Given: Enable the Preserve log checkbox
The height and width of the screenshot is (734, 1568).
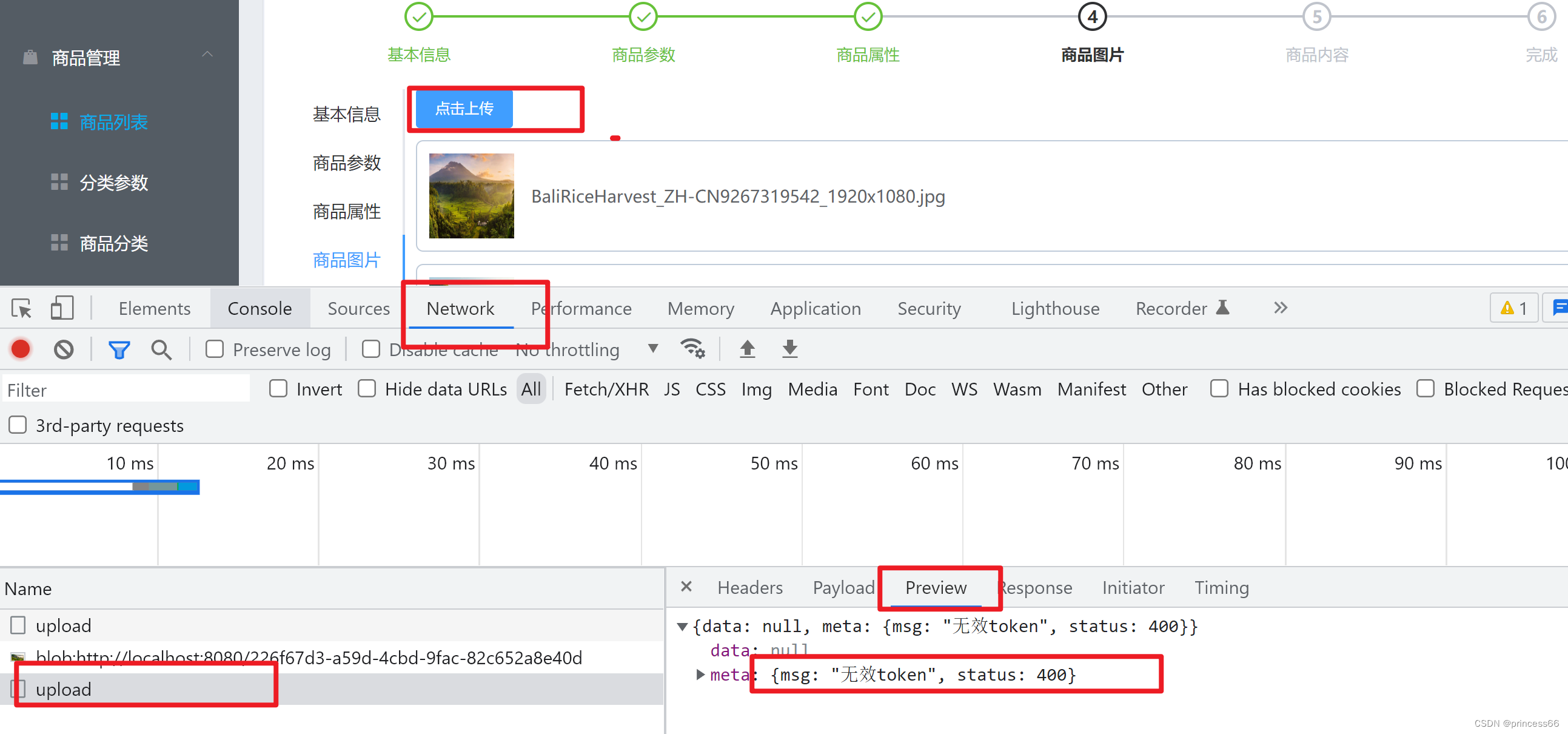Looking at the screenshot, I should [x=214, y=349].
